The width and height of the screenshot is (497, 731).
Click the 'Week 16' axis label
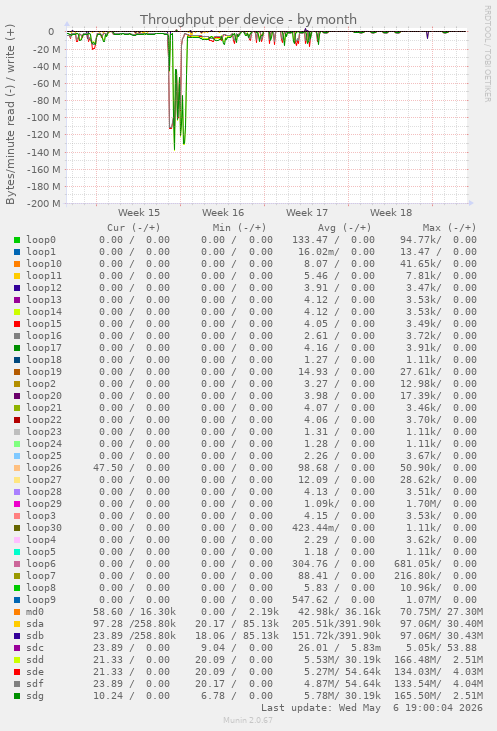223,213
